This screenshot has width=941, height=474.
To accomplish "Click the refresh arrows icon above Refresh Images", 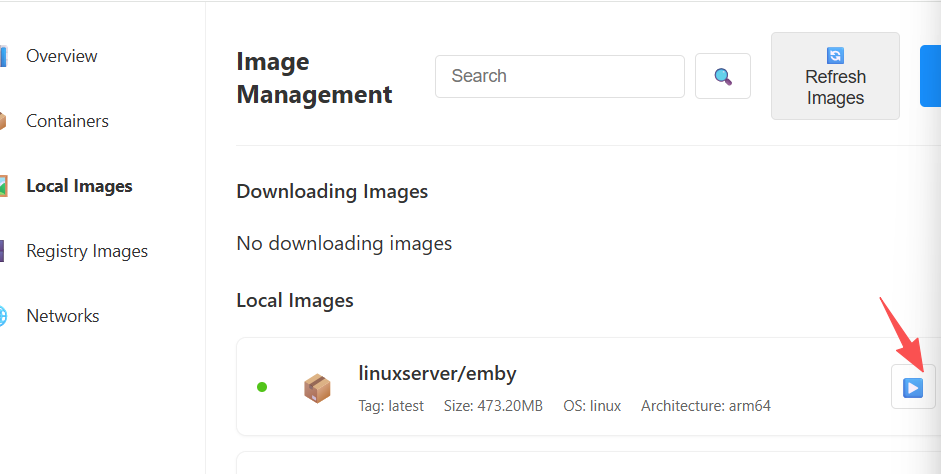I will click(835, 56).
